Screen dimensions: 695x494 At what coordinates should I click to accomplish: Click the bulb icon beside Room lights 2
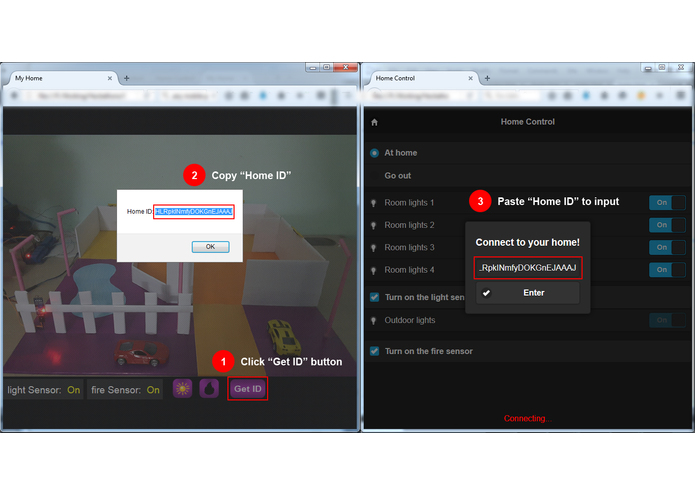(x=374, y=226)
